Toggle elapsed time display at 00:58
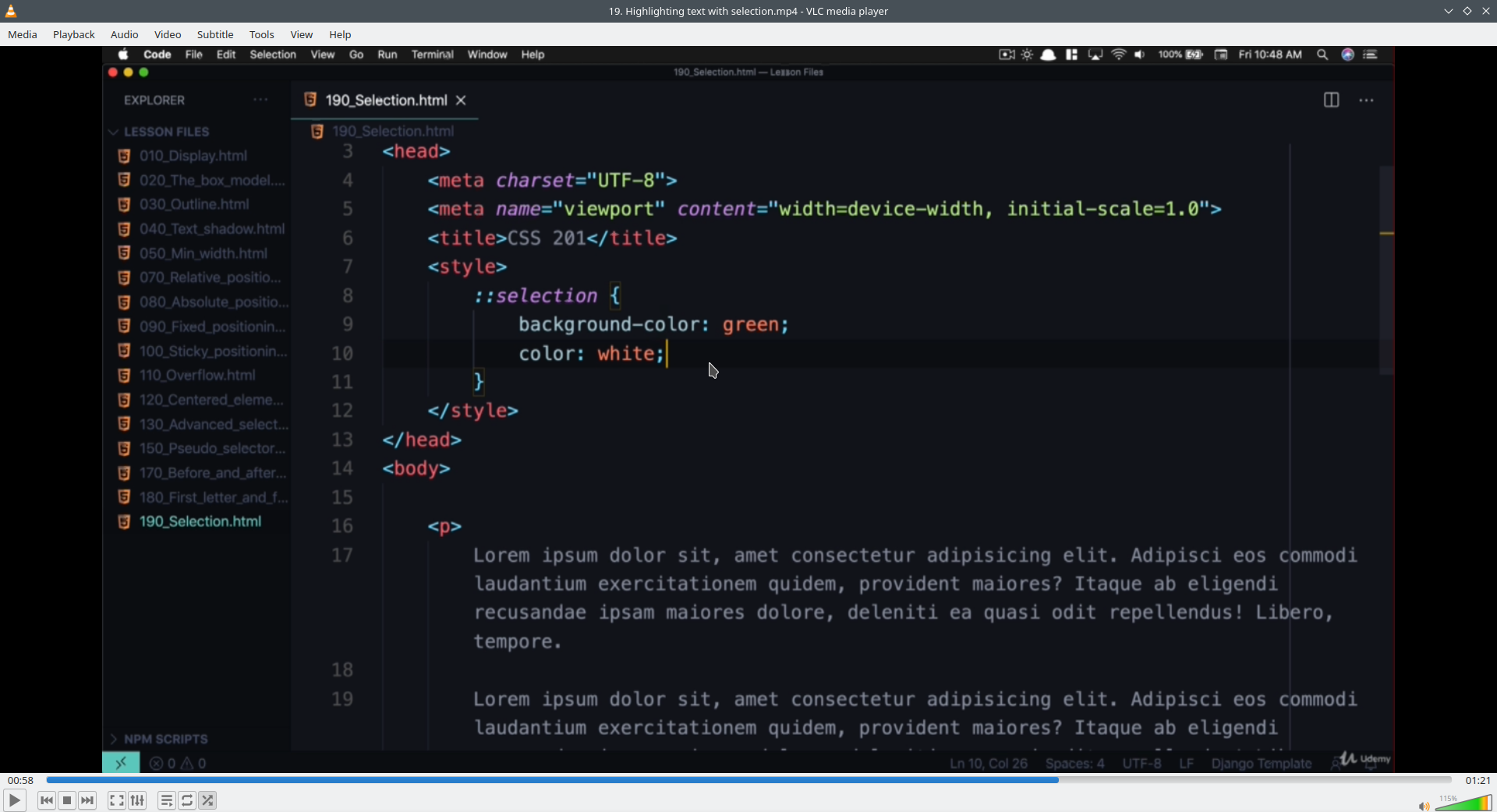1497x812 pixels. [x=21, y=780]
